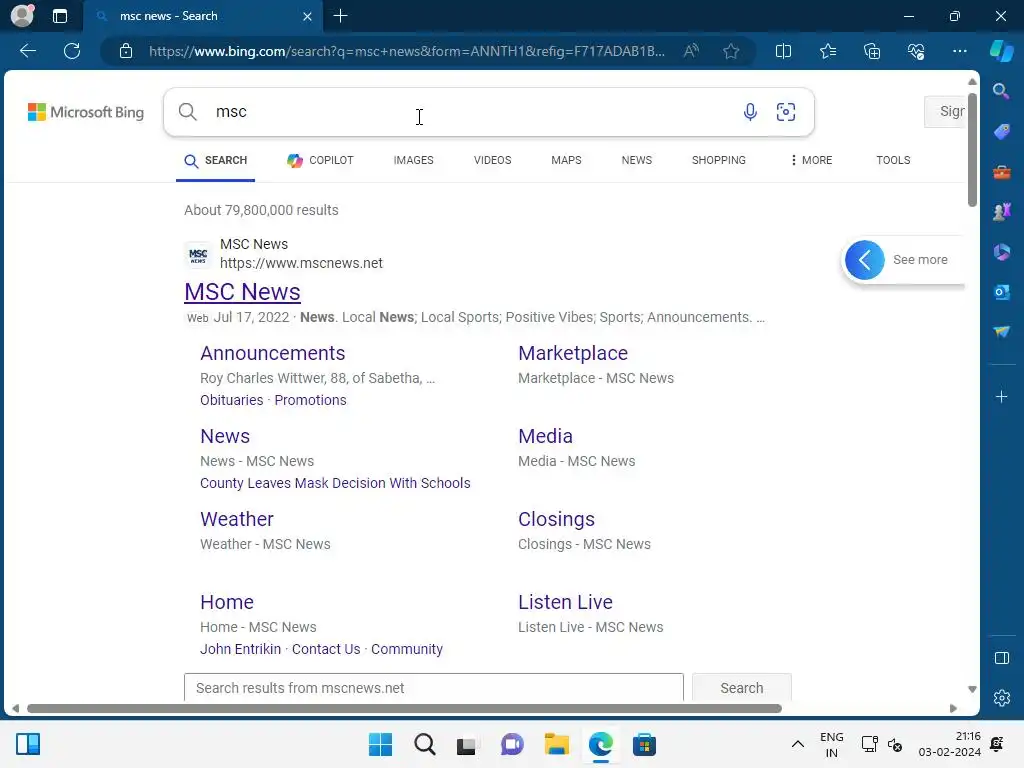The height and width of the screenshot is (768, 1024).
Task: Open Browser essentials heart icon
Action: 916,51
